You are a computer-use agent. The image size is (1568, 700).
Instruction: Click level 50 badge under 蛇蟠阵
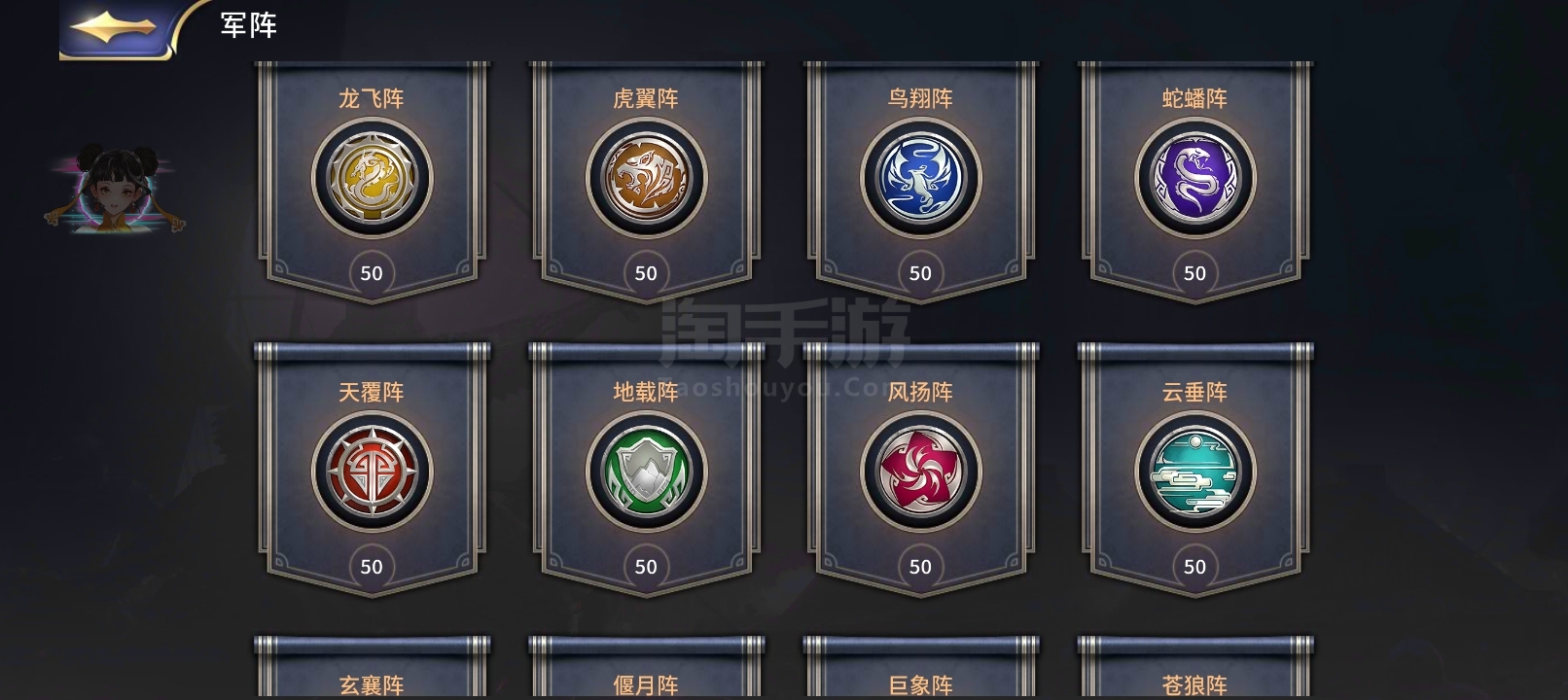point(1194,273)
